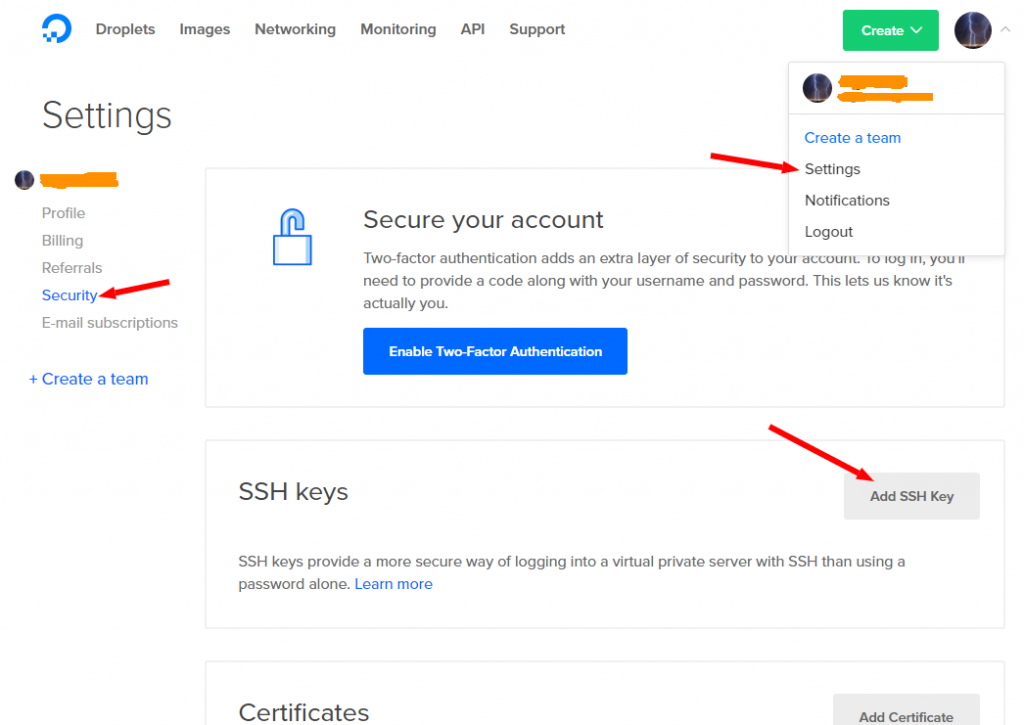The width and height of the screenshot is (1024, 725).
Task: Open the Create dropdown button
Action: (890, 30)
